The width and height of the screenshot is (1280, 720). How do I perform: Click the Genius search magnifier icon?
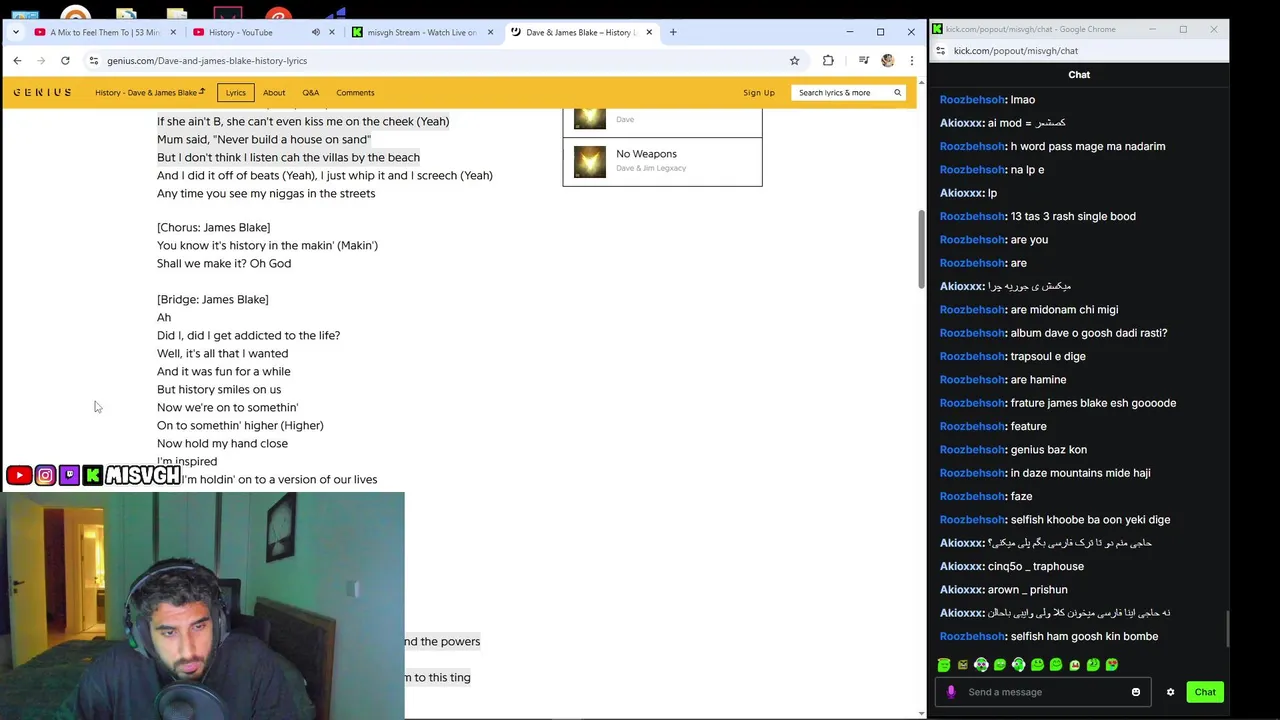898,92
